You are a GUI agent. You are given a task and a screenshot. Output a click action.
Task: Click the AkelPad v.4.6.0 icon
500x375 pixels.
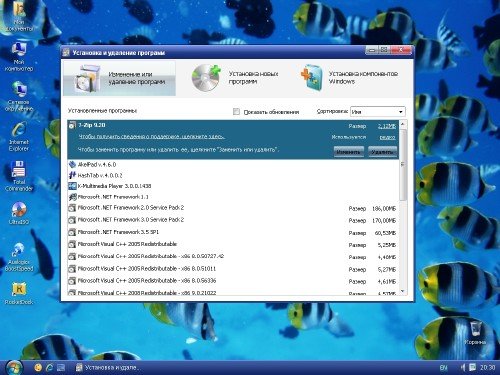pos(72,164)
